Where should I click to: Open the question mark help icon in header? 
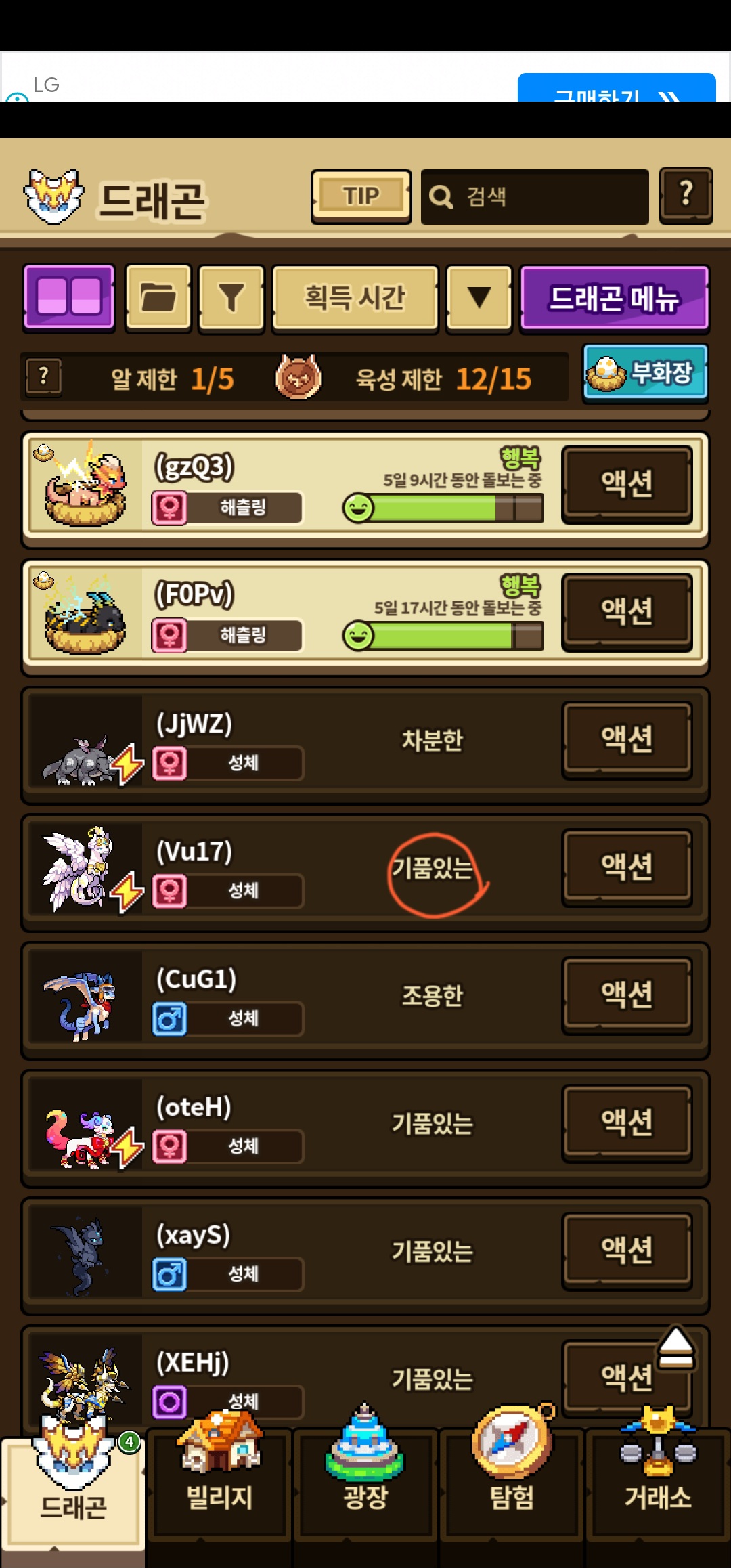(686, 196)
